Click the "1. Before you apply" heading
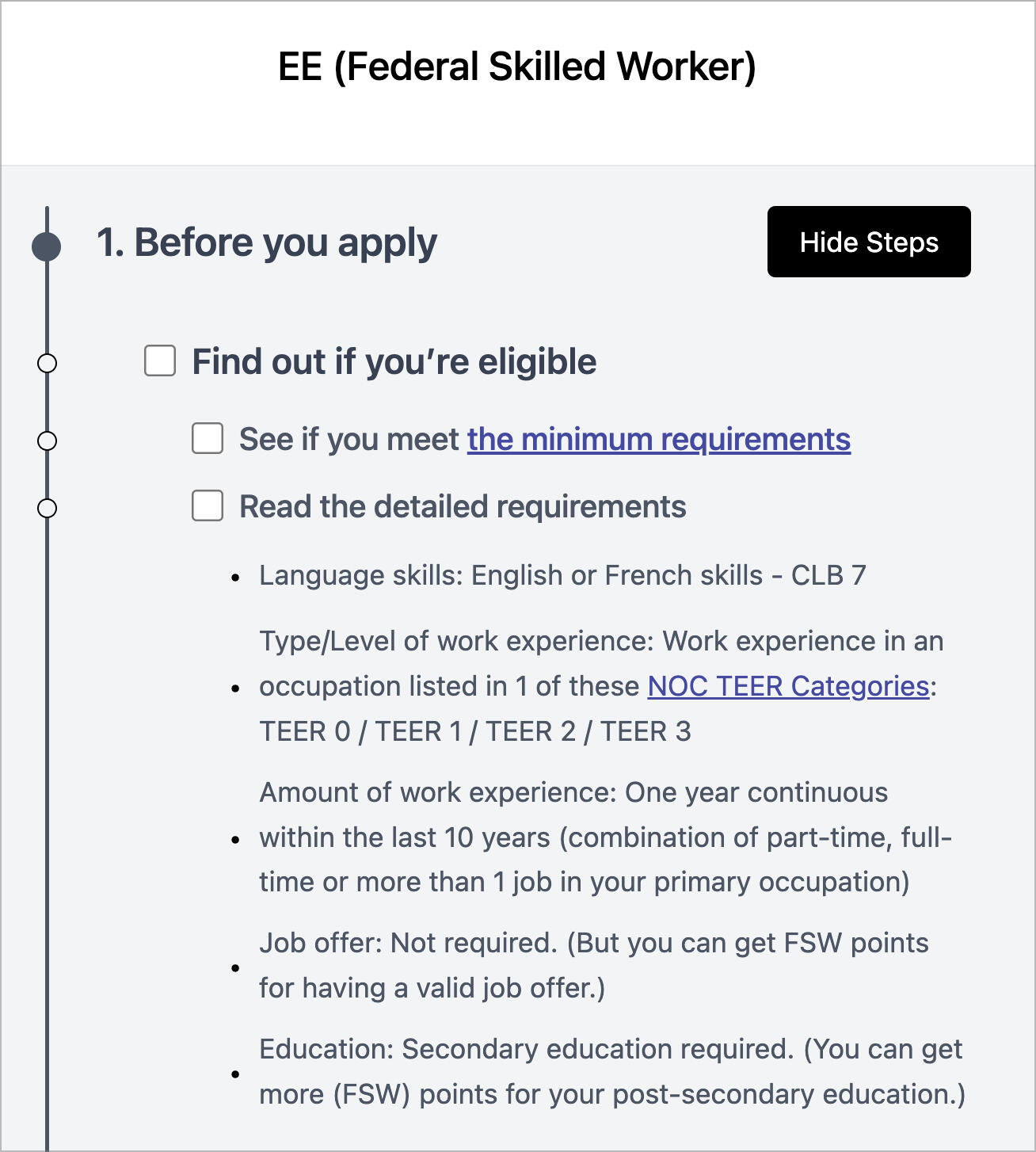Screen dimensions: 1036x1152 pyautogui.click(x=266, y=242)
